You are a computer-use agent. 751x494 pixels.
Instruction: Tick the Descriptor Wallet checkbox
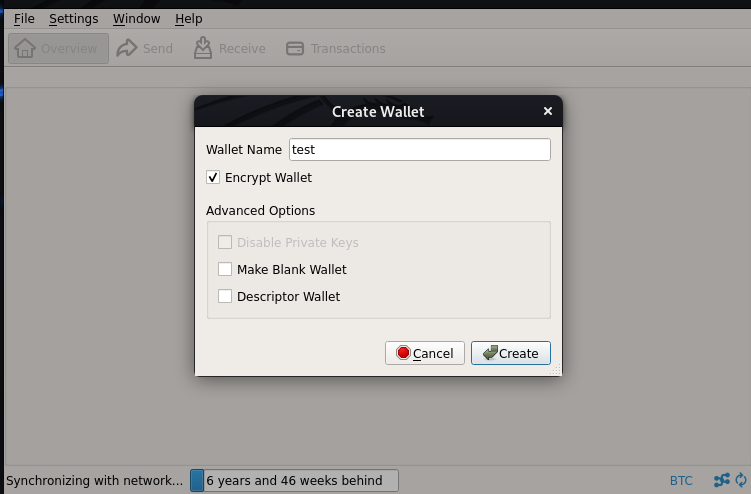(225, 296)
